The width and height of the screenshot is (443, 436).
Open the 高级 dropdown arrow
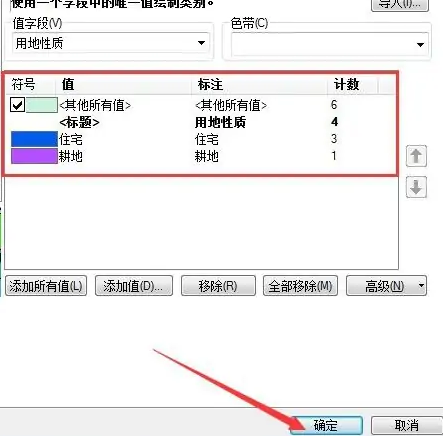tap(421, 286)
